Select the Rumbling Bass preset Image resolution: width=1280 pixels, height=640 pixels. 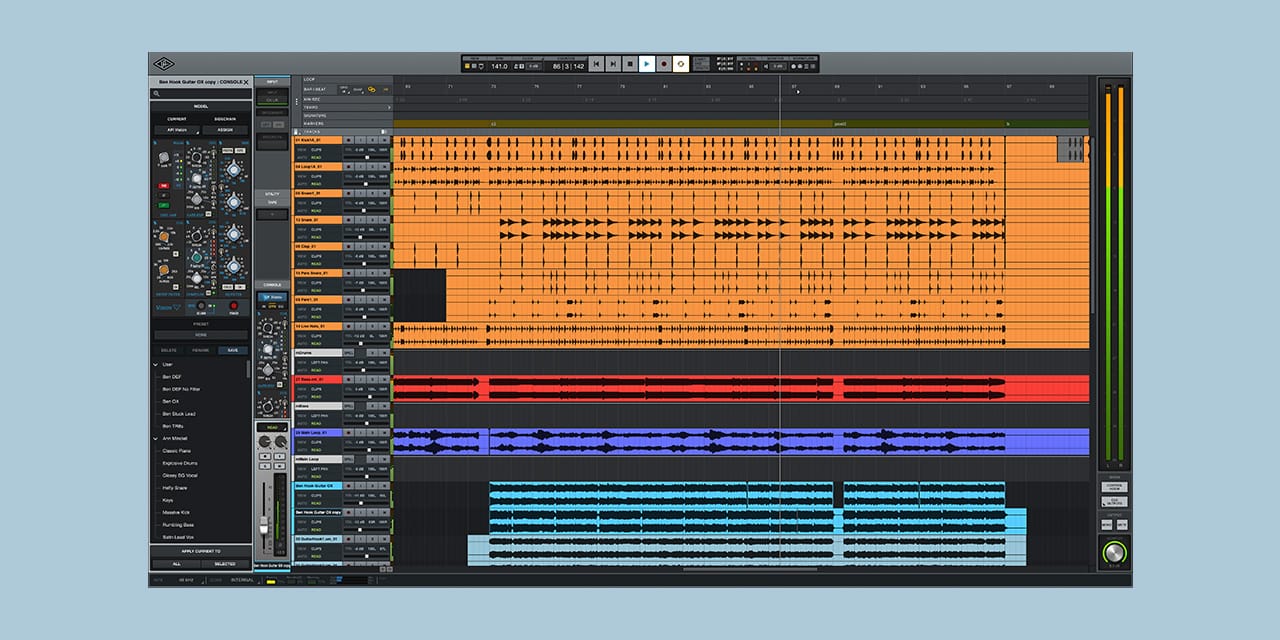(179, 525)
